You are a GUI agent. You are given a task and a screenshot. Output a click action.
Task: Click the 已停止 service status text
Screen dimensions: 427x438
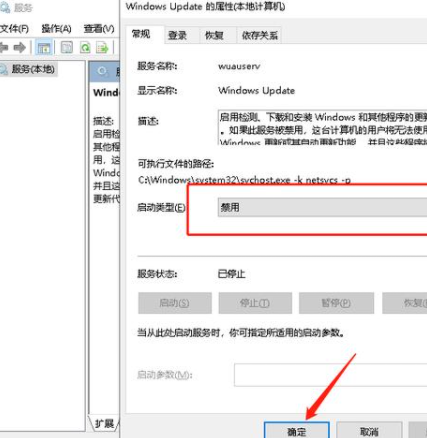click(231, 274)
